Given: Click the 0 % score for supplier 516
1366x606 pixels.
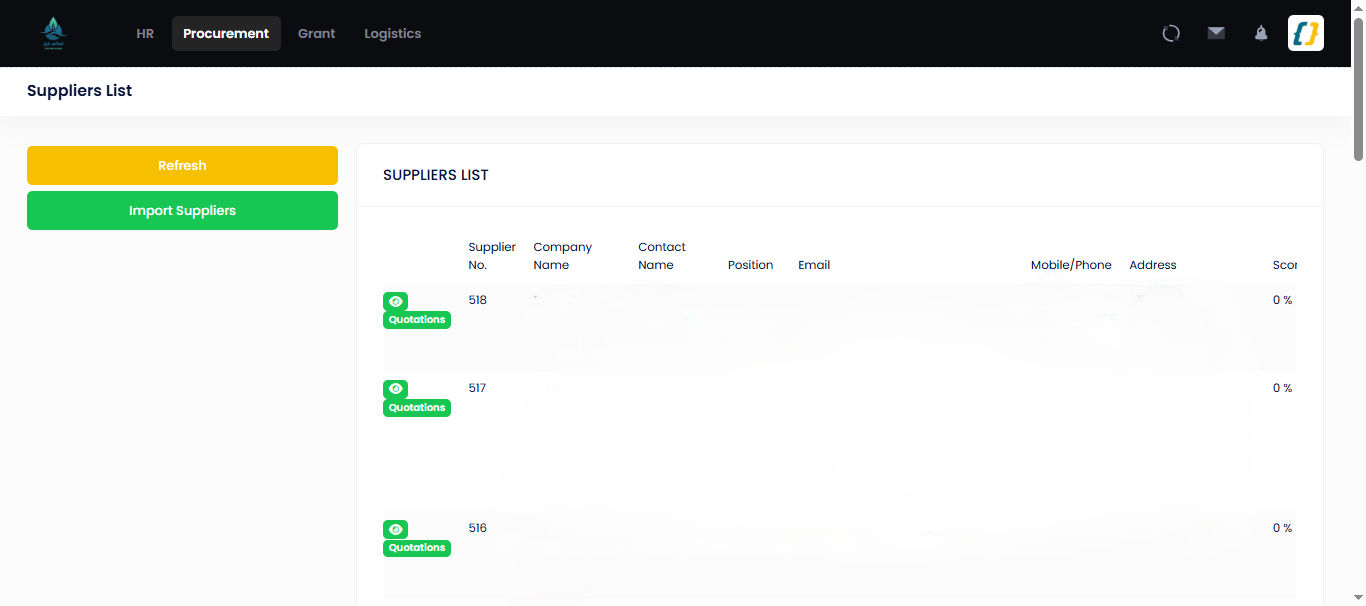Looking at the screenshot, I should [x=1282, y=528].
